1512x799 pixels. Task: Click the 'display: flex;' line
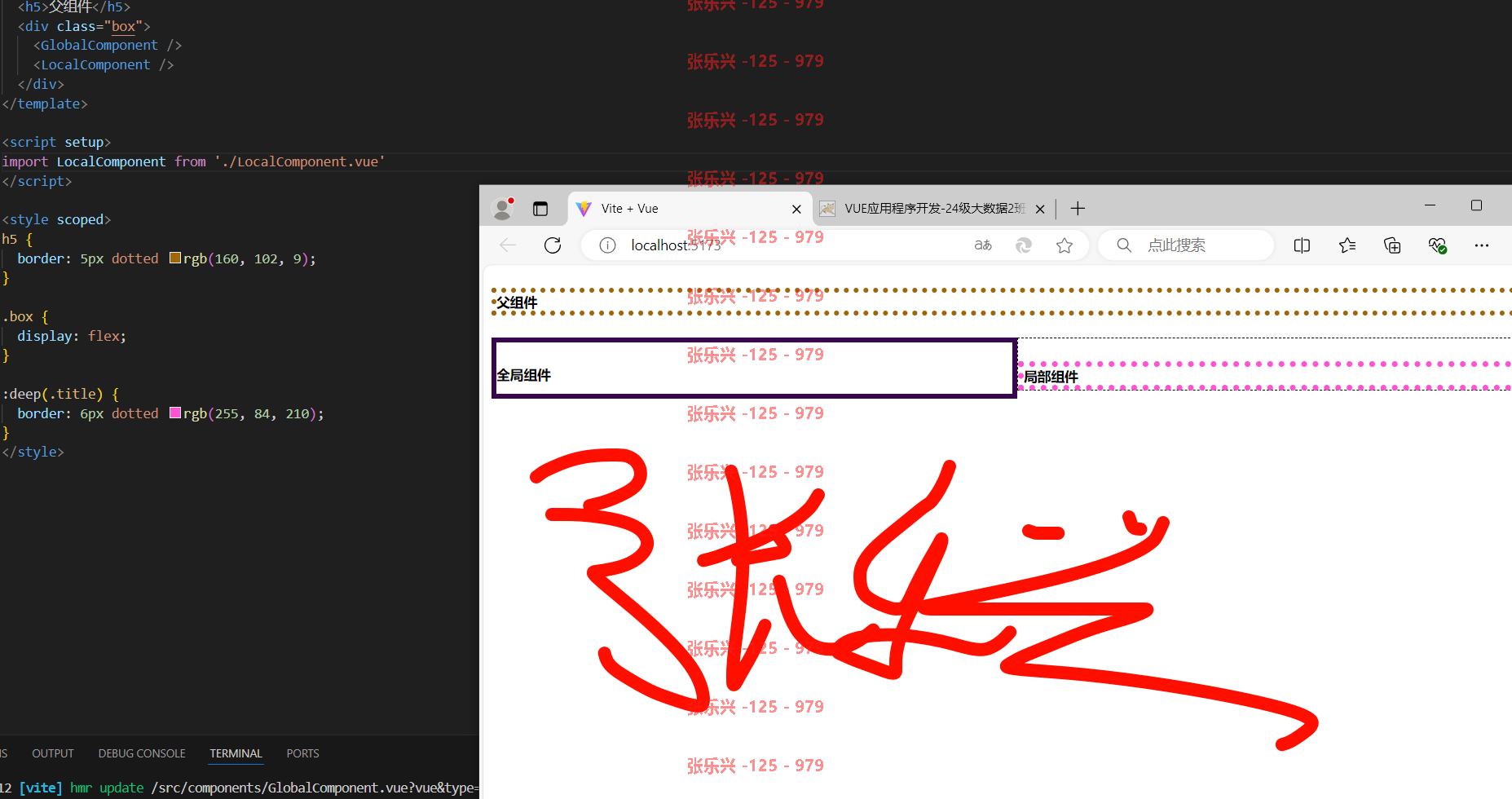coord(72,336)
